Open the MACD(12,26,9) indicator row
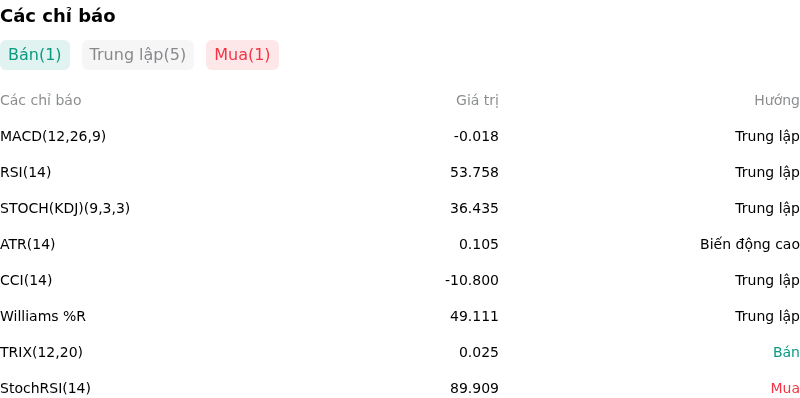 point(400,136)
